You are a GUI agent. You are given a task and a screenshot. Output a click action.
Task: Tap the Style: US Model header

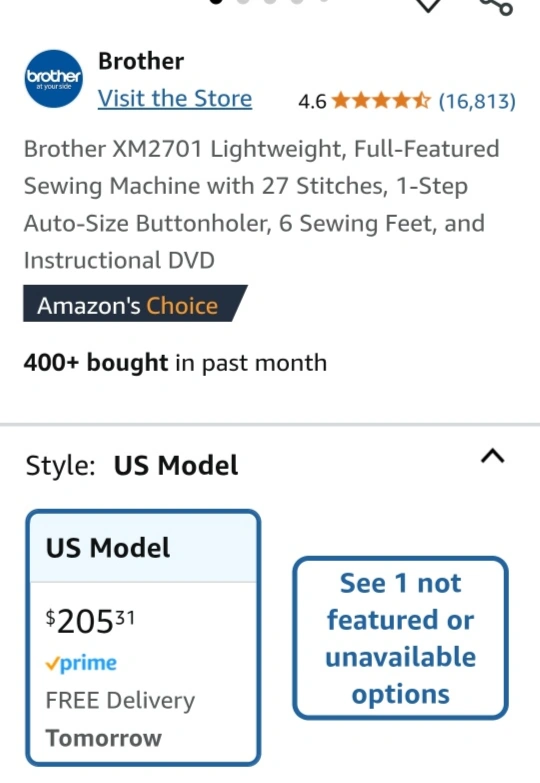point(132,465)
